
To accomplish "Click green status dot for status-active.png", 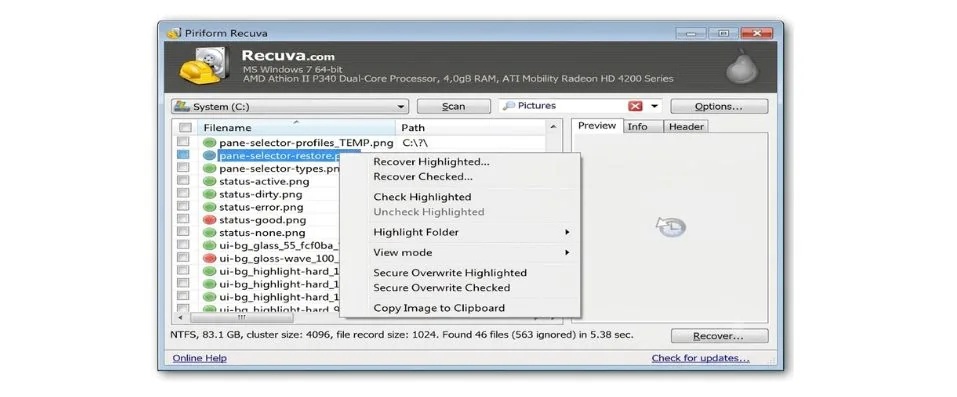I will [209, 181].
